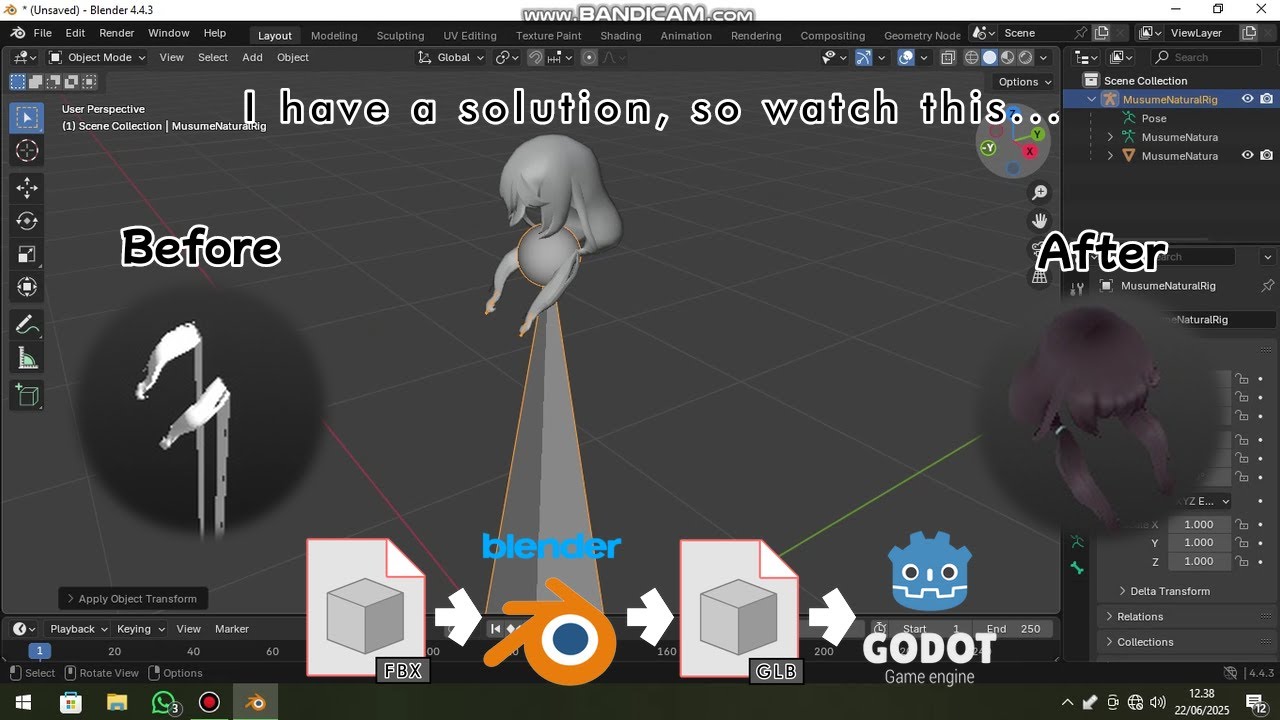Open WhatsApp from the taskbar
1280x720 pixels.
[165, 702]
